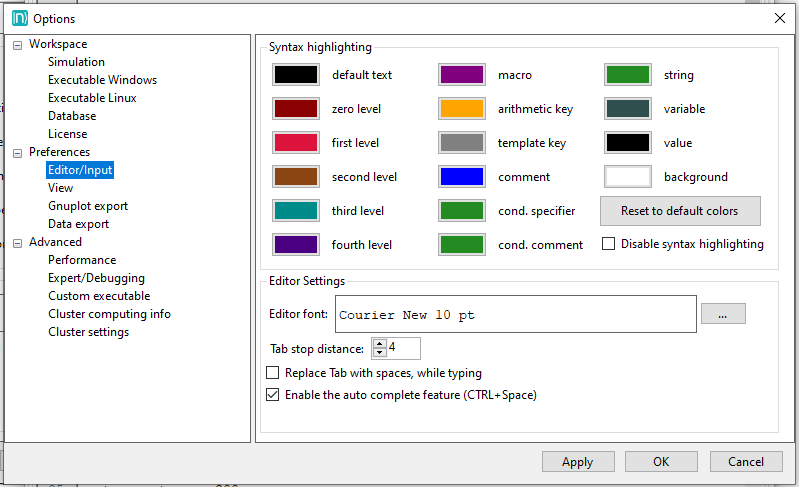Viewport: 799px width, 487px height.
Task: Collapse the Workspace tree node
Action: coord(17,45)
